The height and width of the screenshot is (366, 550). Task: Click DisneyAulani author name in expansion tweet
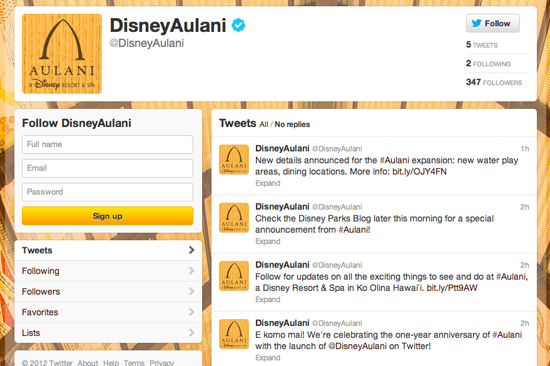(x=282, y=148)
